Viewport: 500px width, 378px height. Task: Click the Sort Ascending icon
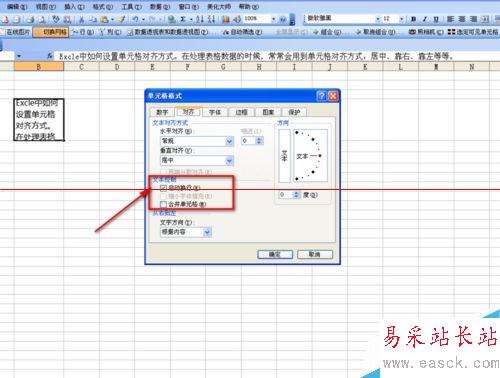tap(200, 19)
